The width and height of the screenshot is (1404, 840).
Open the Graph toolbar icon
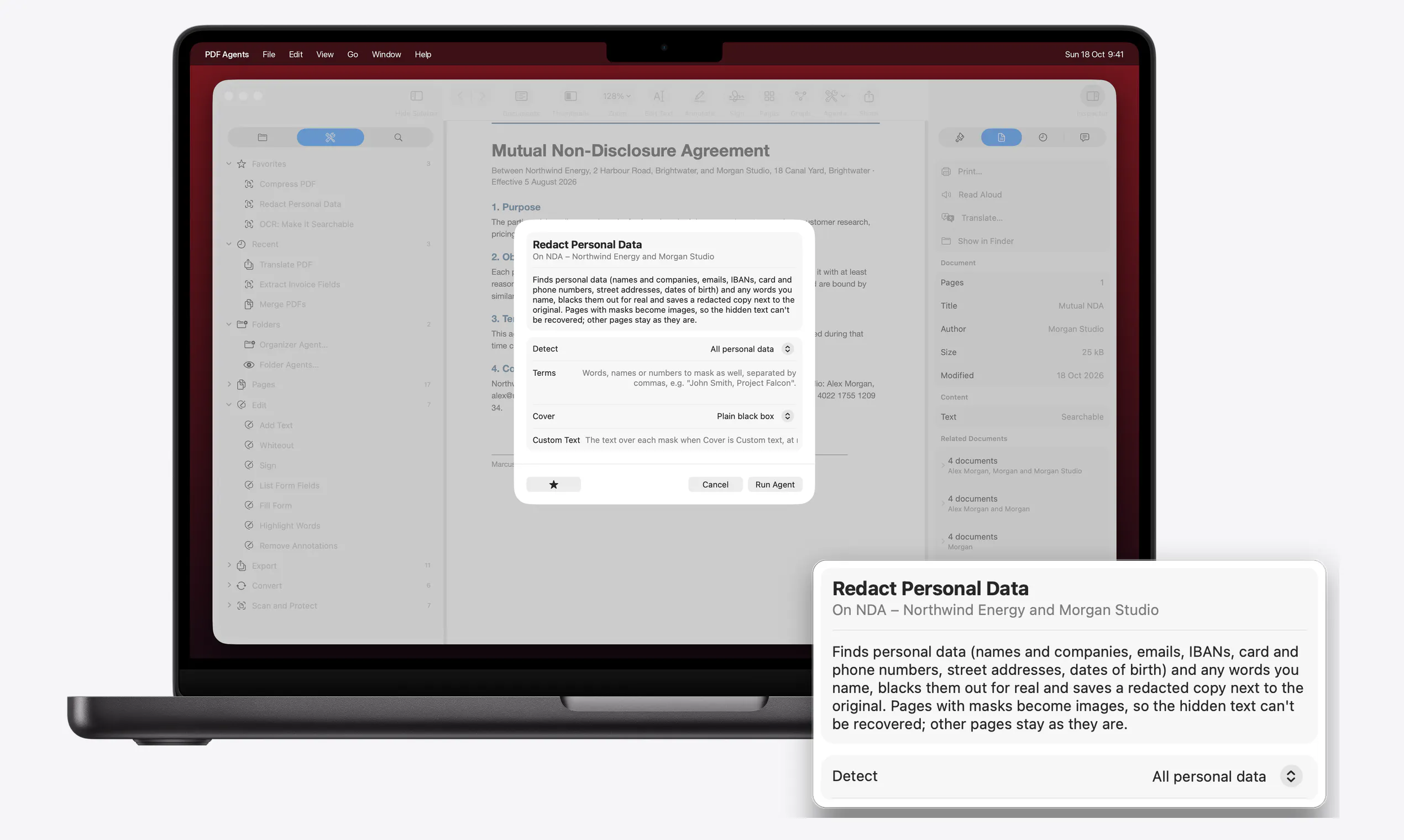[800, 96]
